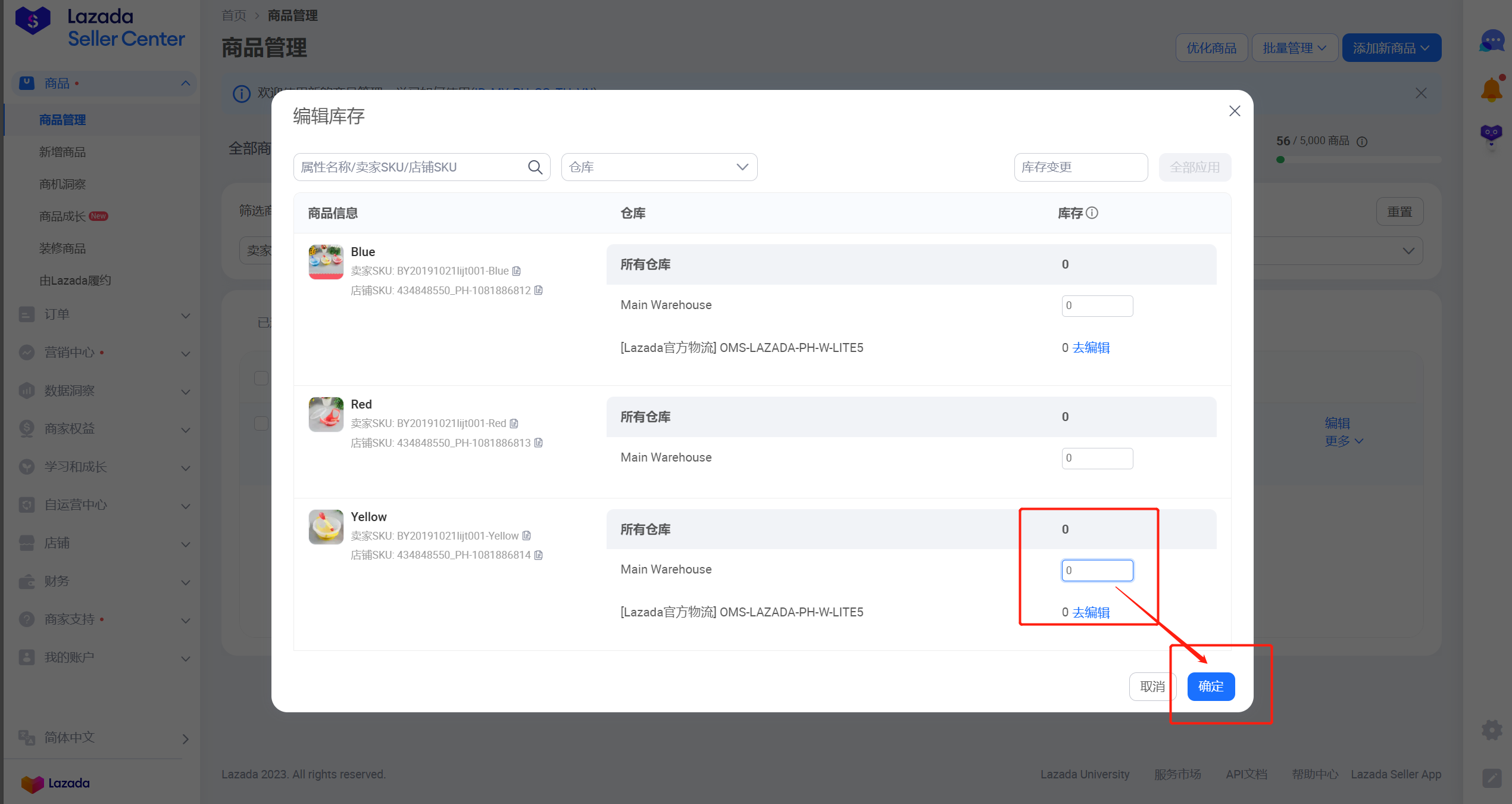The width and height of the screenshot is (1512, 804).
Task: Open 新增商品 in the sidebar menu
Action: pos(63,152)
